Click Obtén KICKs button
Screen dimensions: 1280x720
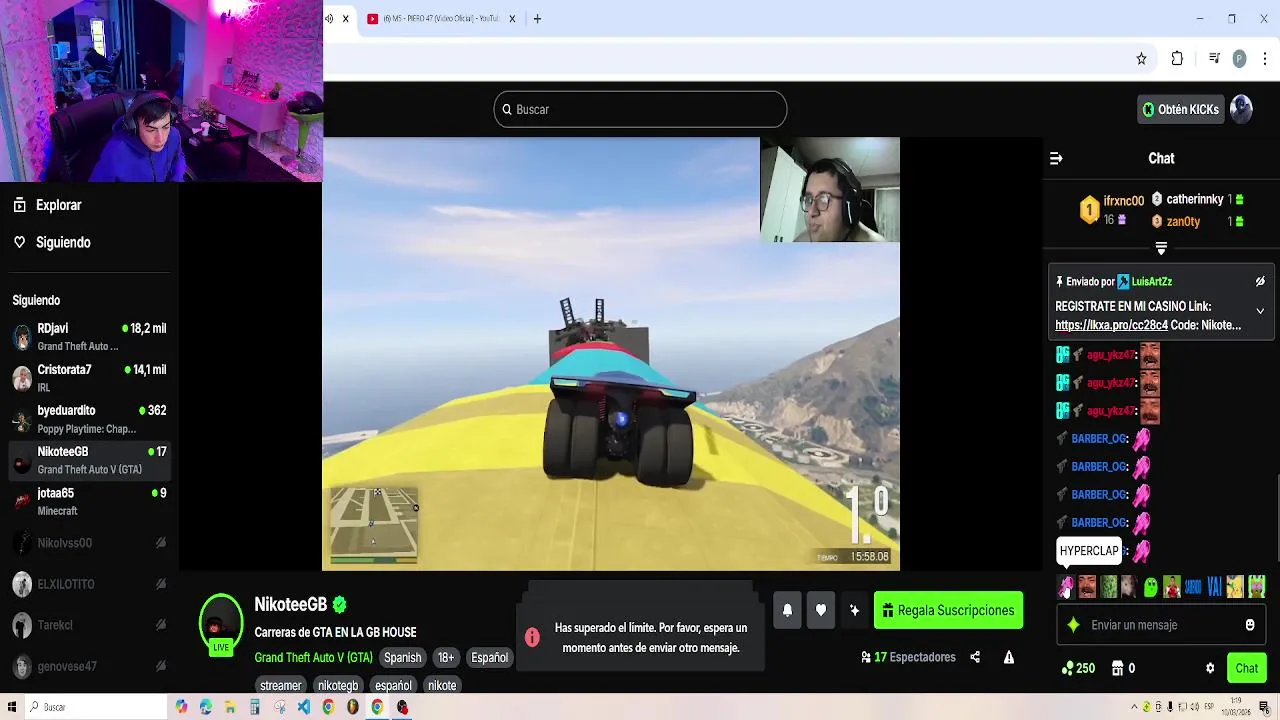coord(1181,109)
